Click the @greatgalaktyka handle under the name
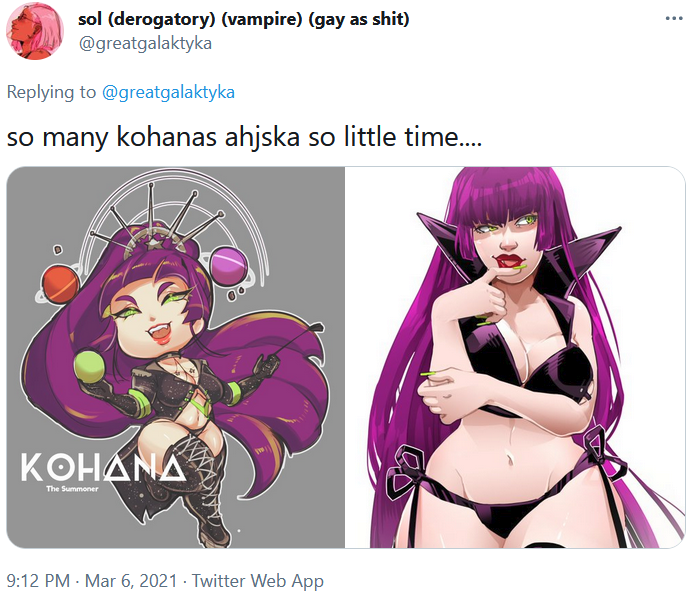This screenshot has width=690, height=593. click(145, 43)
